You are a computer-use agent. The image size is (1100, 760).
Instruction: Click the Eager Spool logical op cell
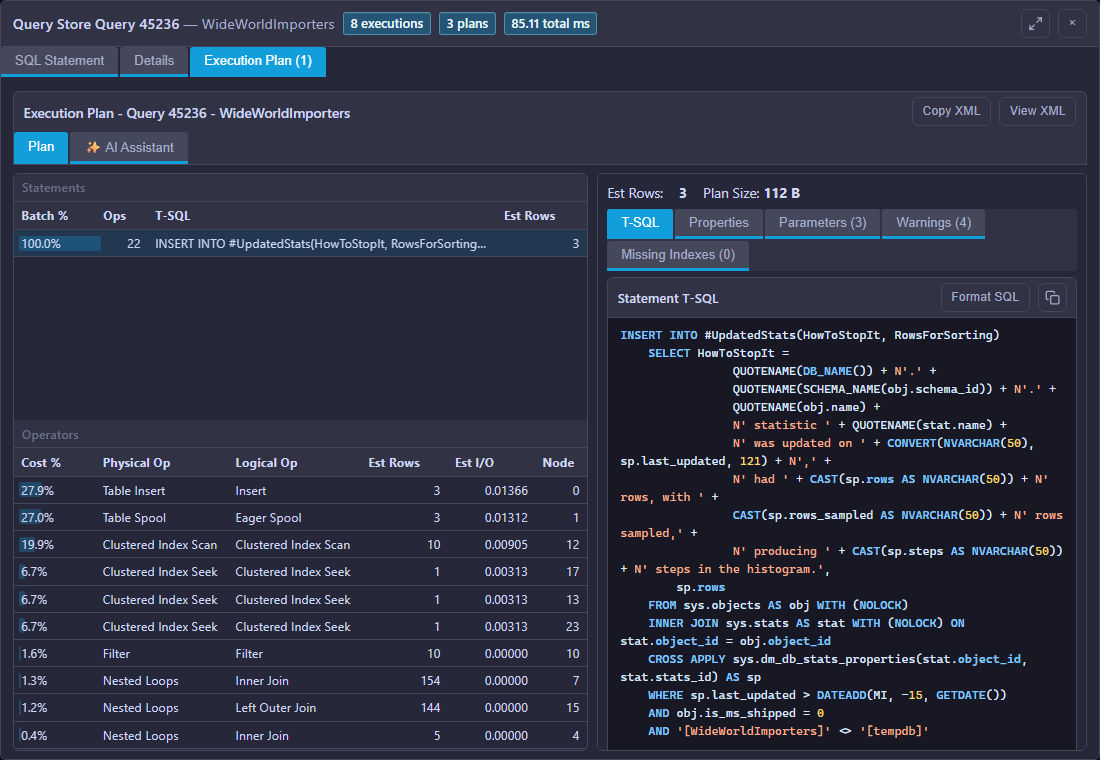pos(268,518)
